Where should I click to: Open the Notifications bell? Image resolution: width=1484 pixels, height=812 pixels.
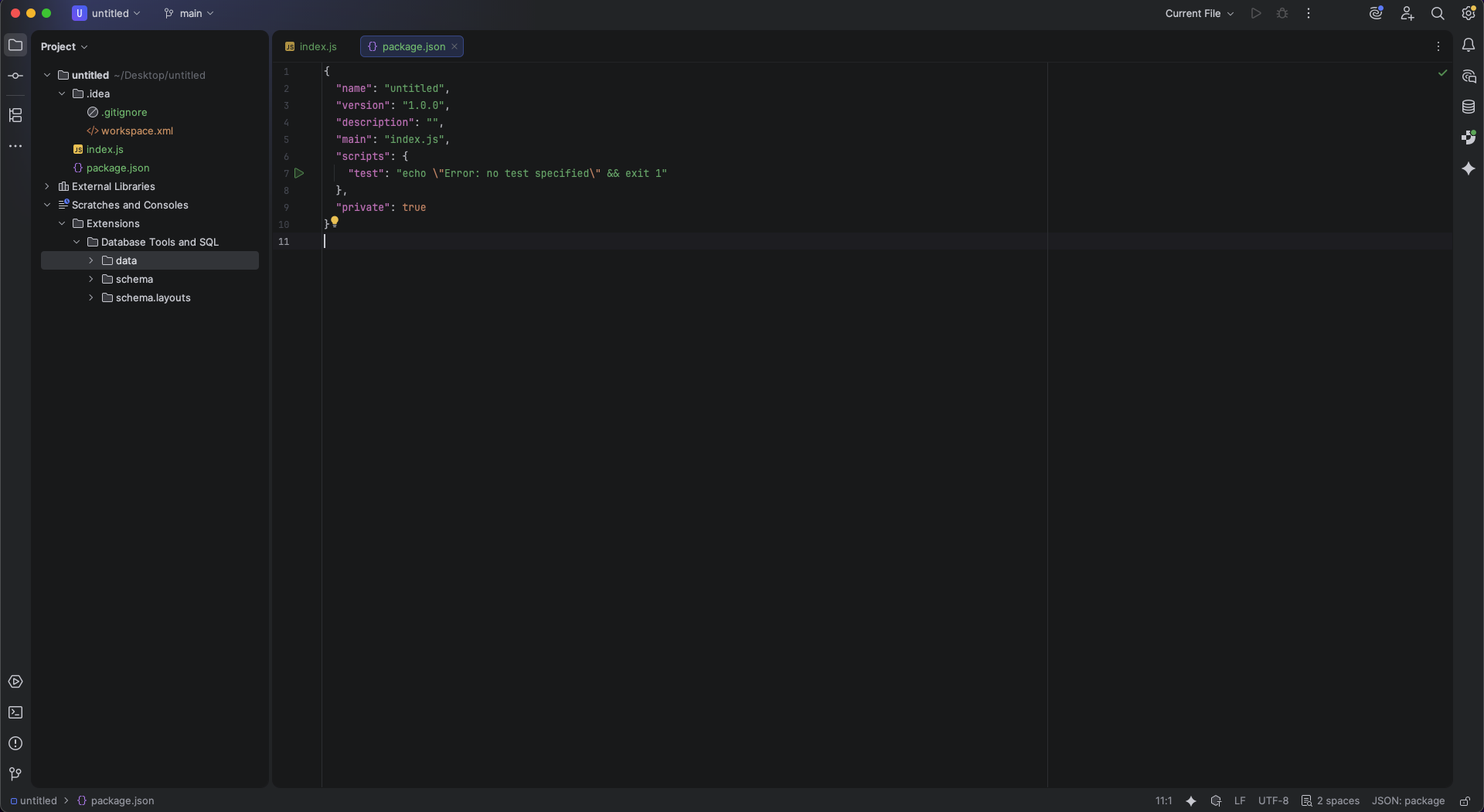coord(1469,46)
